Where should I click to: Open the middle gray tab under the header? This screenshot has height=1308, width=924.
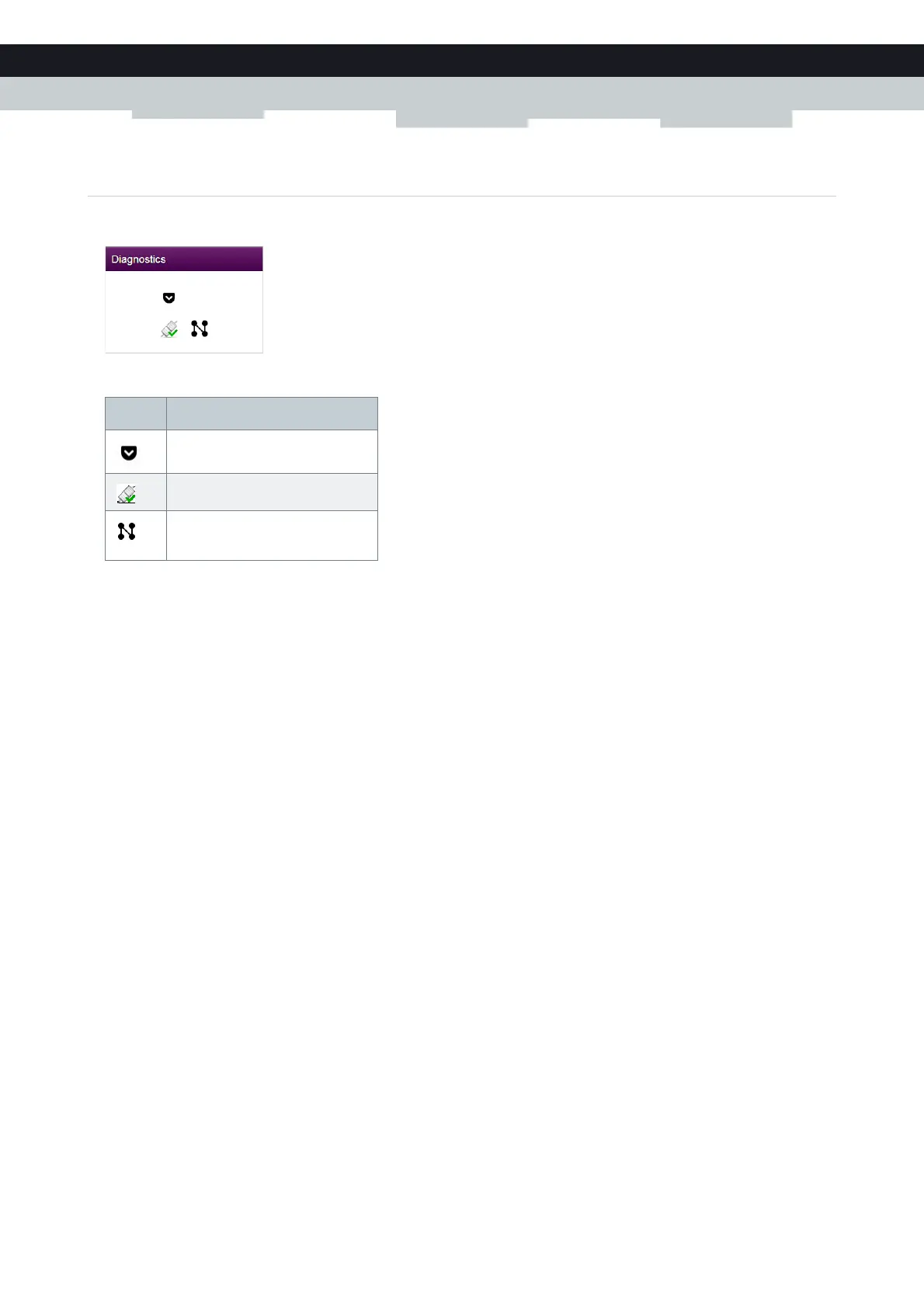(x=462, y=118)
